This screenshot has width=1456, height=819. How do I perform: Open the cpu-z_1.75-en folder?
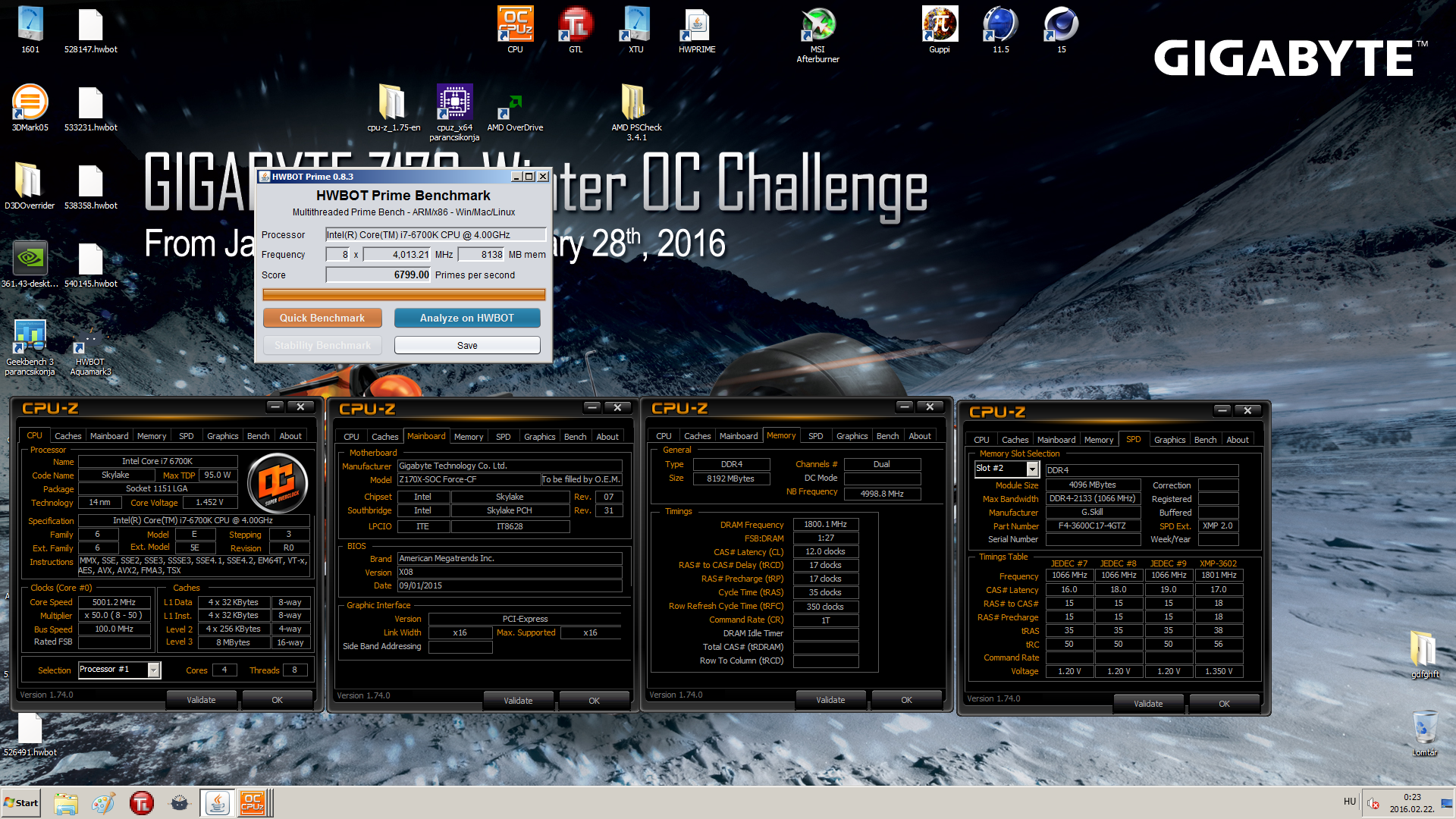(x=393, y=108)
